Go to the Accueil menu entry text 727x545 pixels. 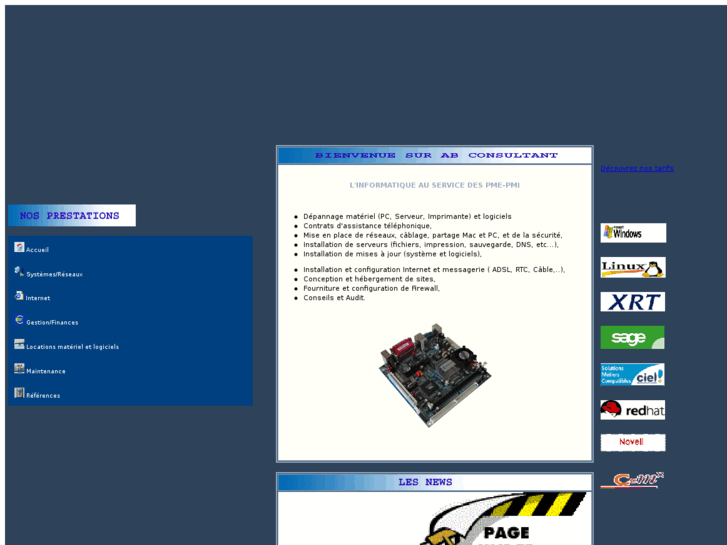point(37,250)
